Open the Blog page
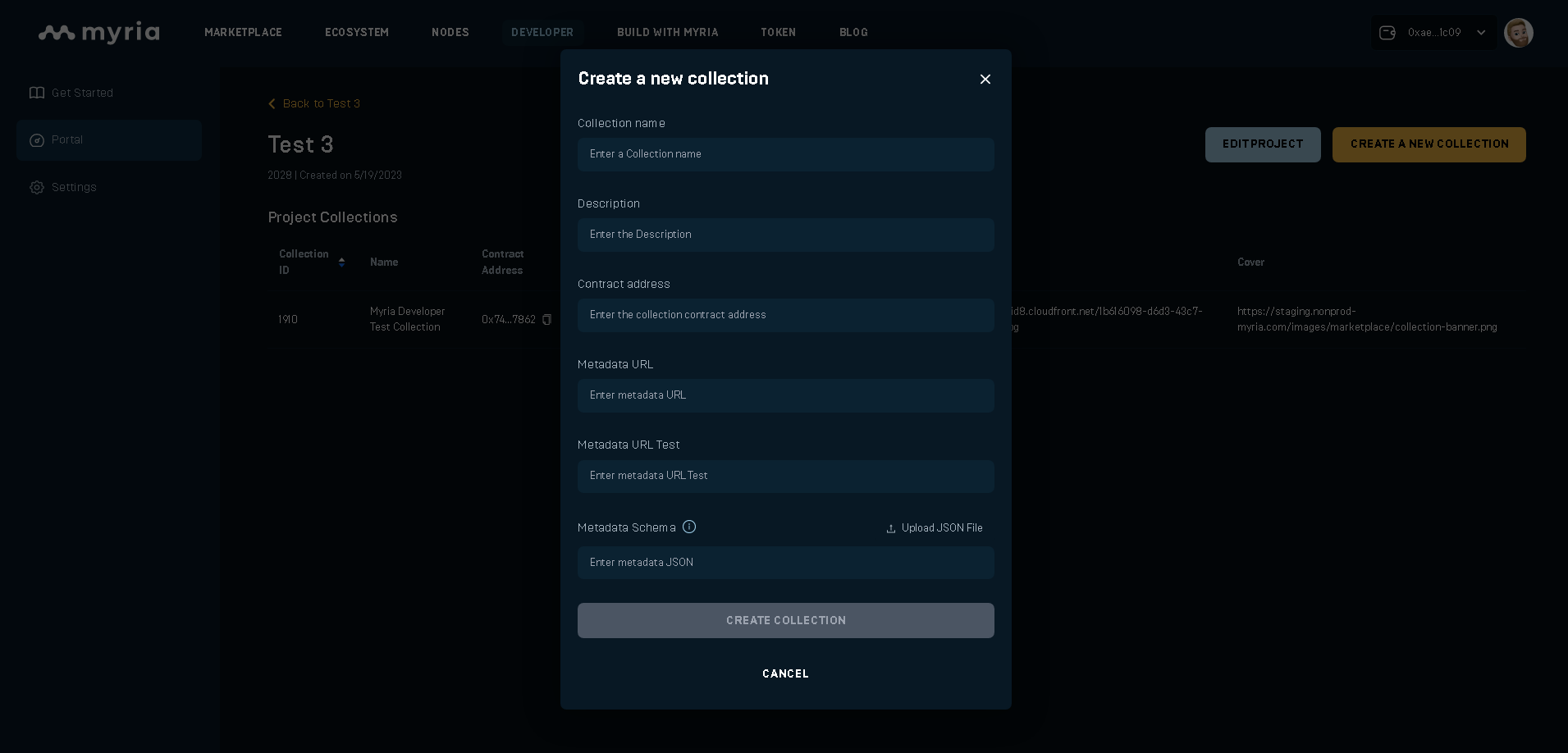The height and width of the screenshot is (753, 1568). coord(853,32)
